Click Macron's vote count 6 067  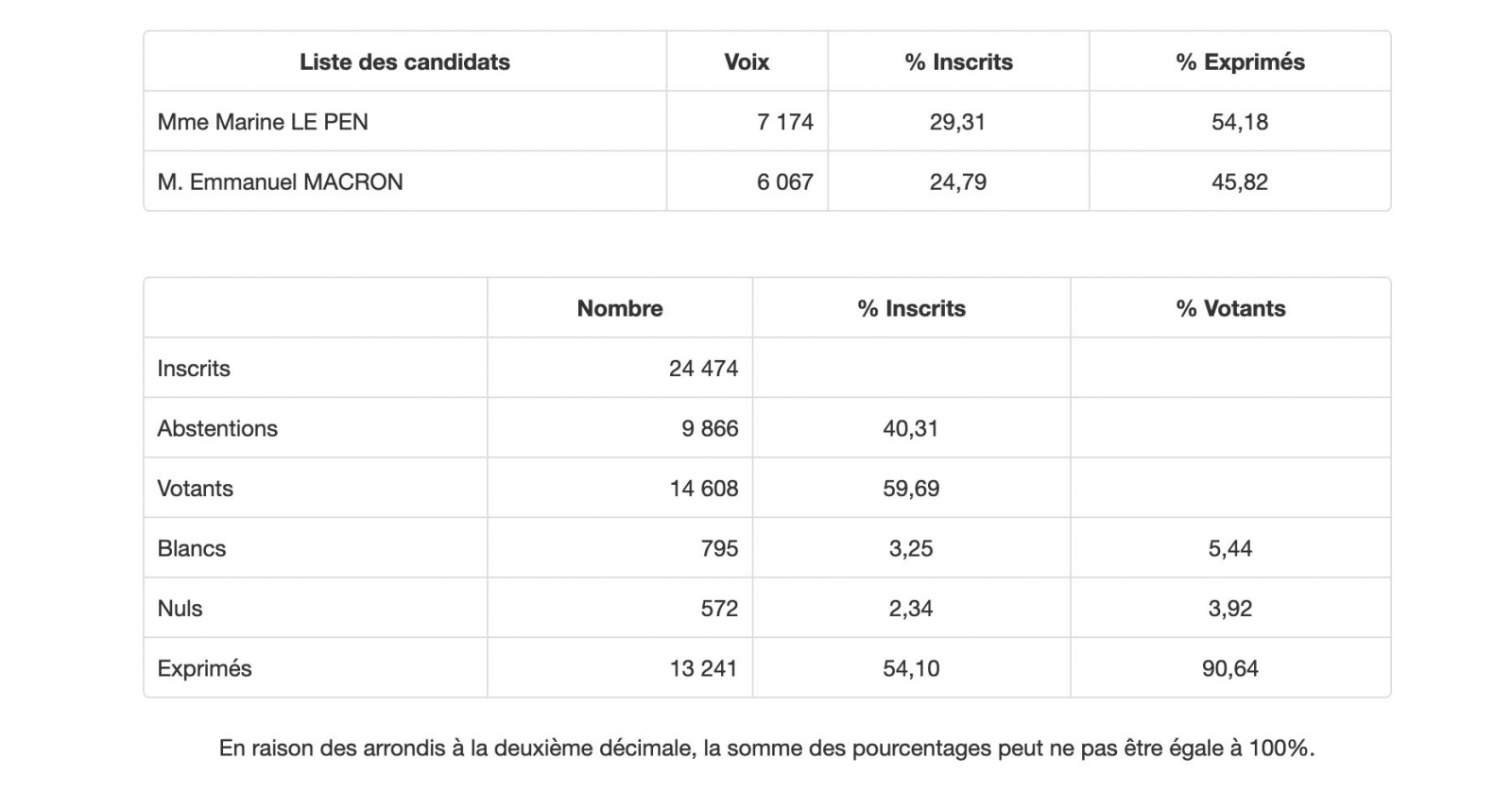784,181
